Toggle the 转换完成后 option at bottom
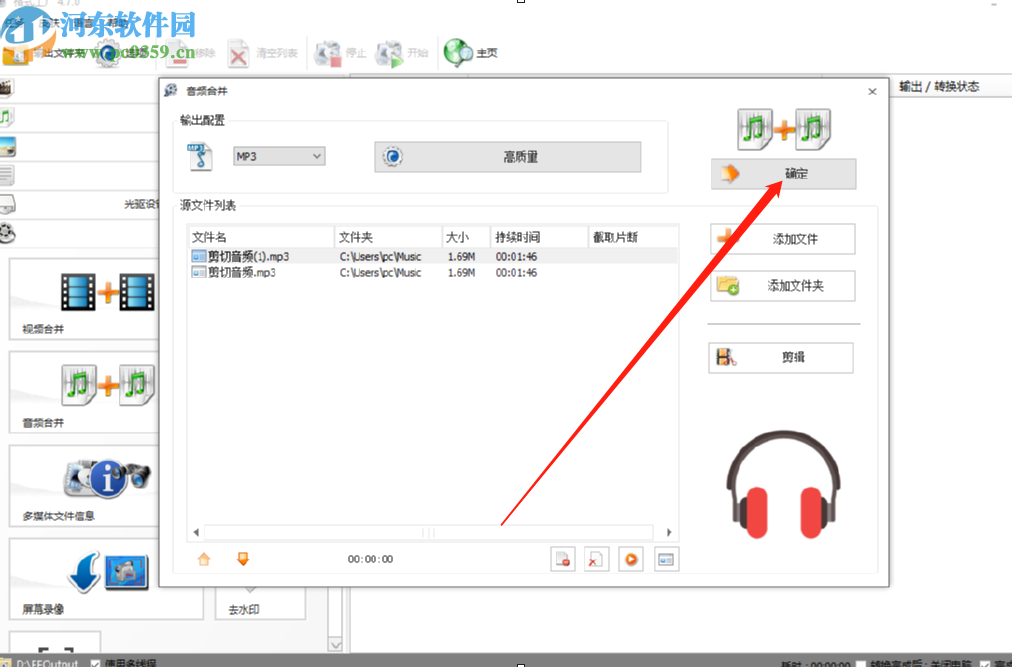This screenshot has width=1012, height=667. [861, 662]
